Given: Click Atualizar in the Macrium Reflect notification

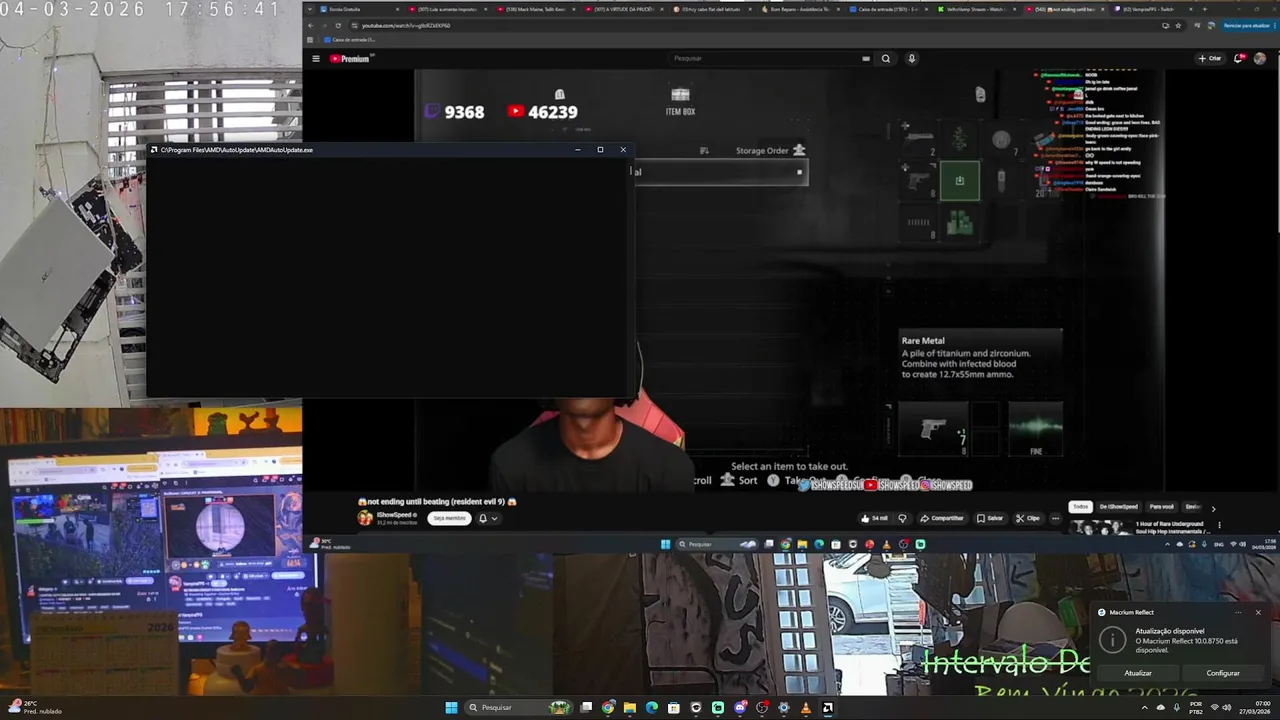Looking at the screenshot, I should point(1138,673).
